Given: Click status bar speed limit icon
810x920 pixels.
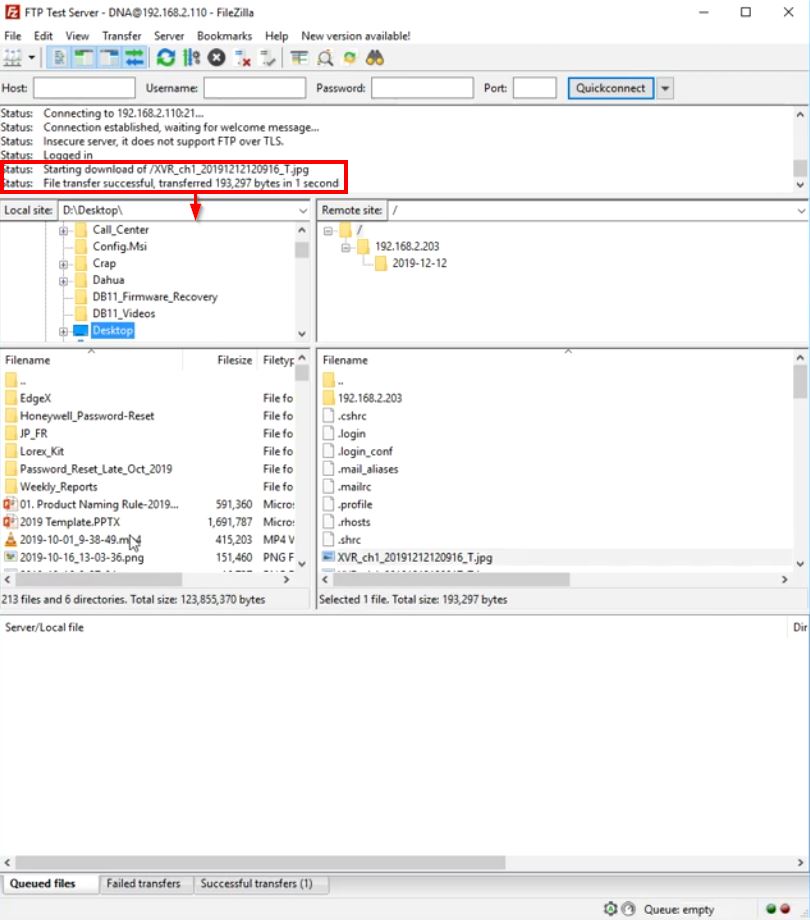Looking at the screenshot, I should click(628, 909).
